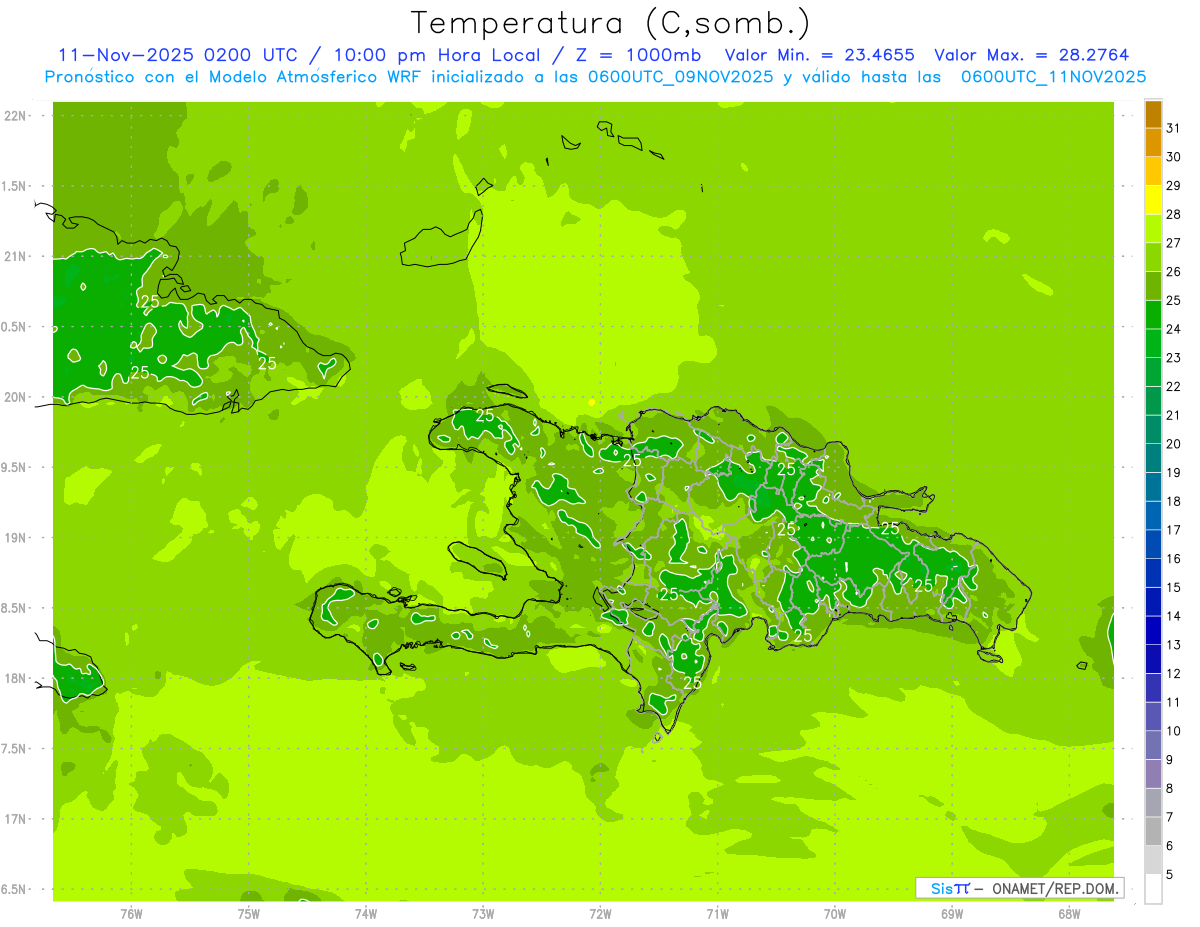
Task: Click the legend value "26"
Action: click(x=1173, y=271)
